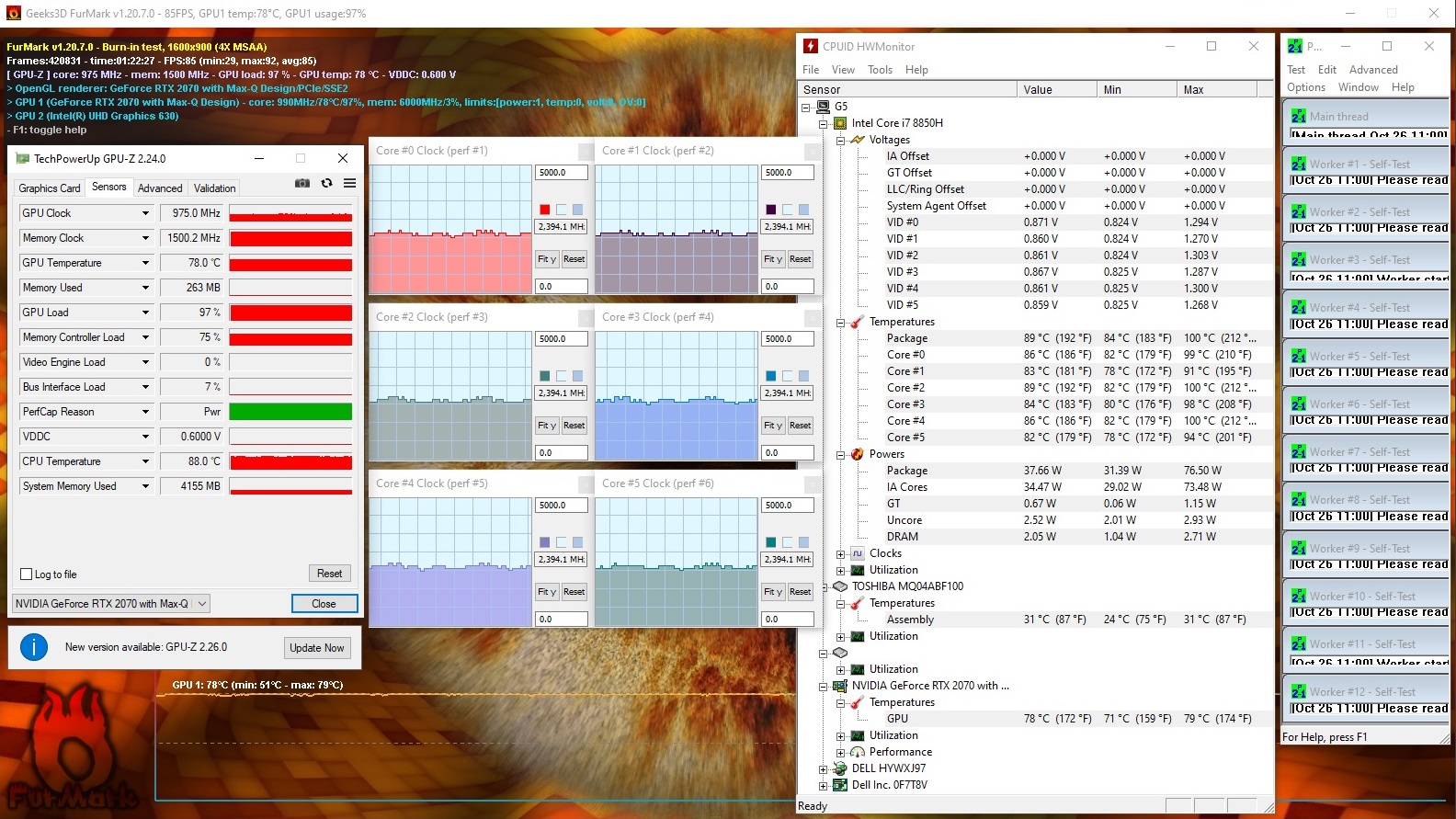Image resolution: width=1456 pixels, height=819 pixels.
Task: Toggle middle white box in Core #2 Clock graph
Action: pyautogui.click(x=561, y=376)
